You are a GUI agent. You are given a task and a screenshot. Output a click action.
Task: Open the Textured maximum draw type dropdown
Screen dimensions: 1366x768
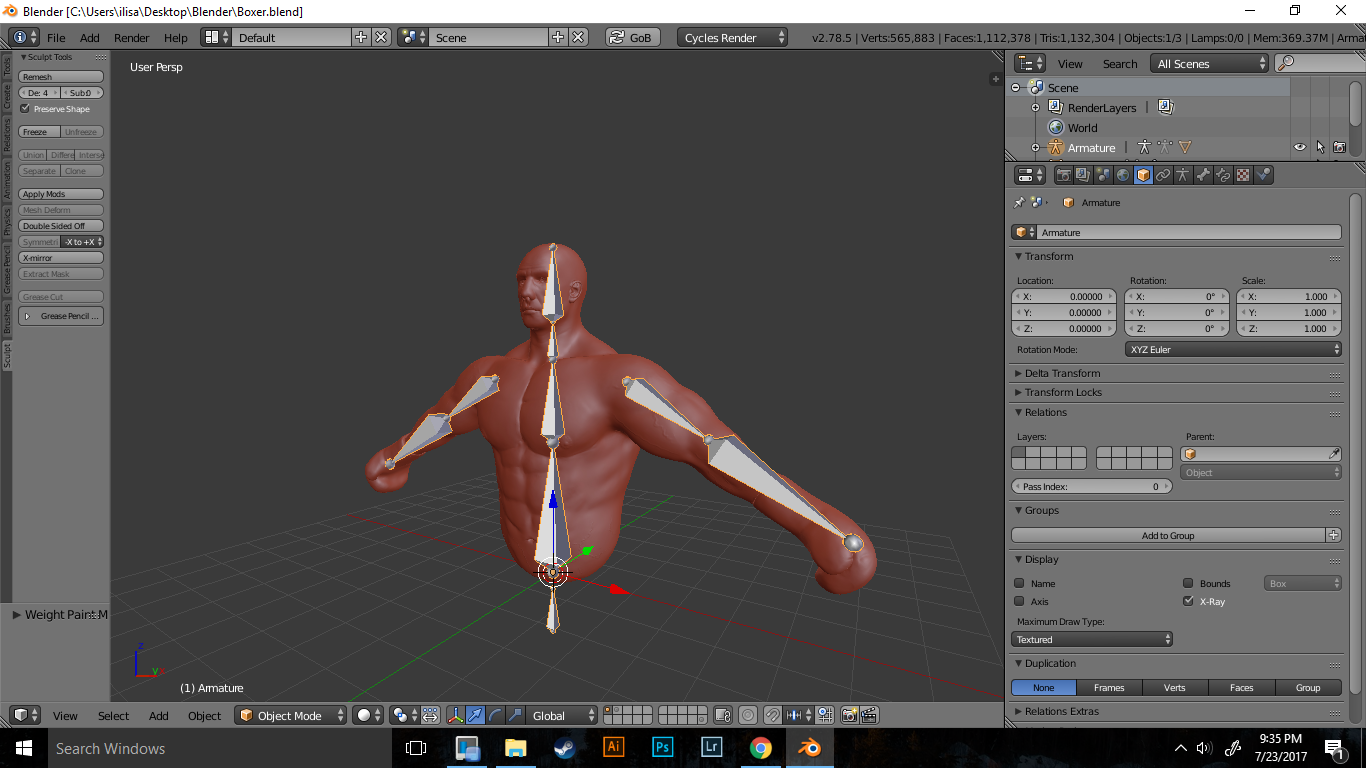(1092, 639)
